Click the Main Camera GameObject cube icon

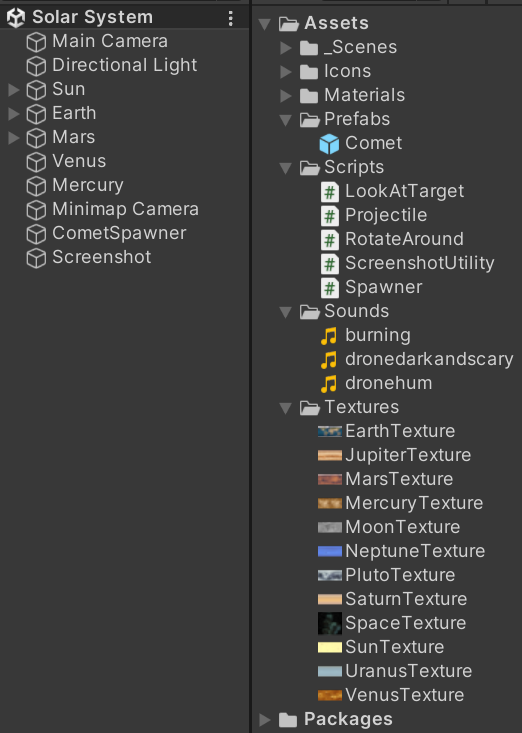tap(36, 42)
